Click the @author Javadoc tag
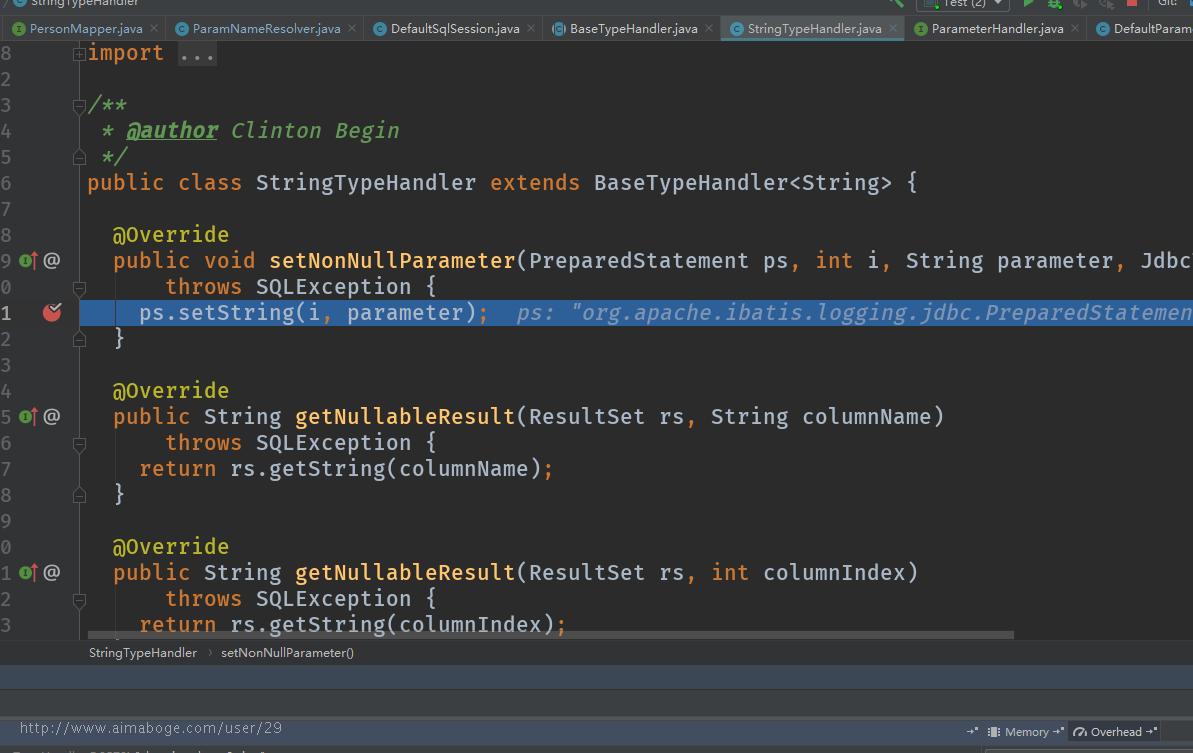 point(172,131)
